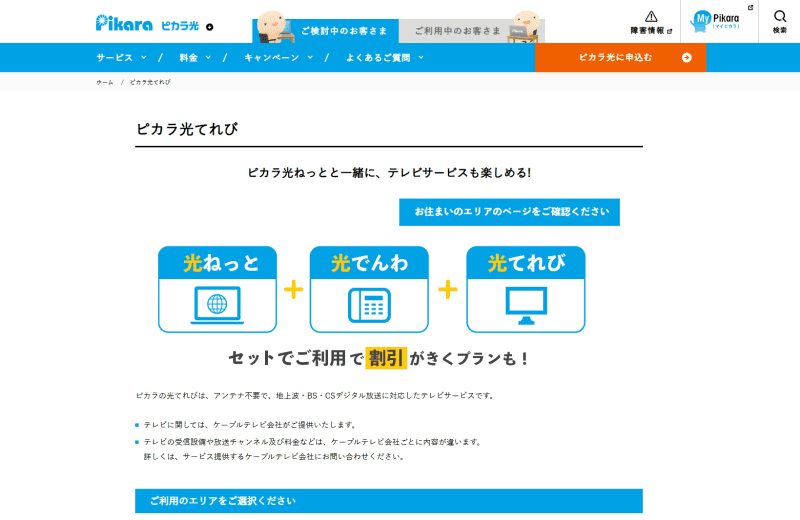
Task: Click the ご利用のエリアをご選択ください bar
Action: (x=389, y=501)
